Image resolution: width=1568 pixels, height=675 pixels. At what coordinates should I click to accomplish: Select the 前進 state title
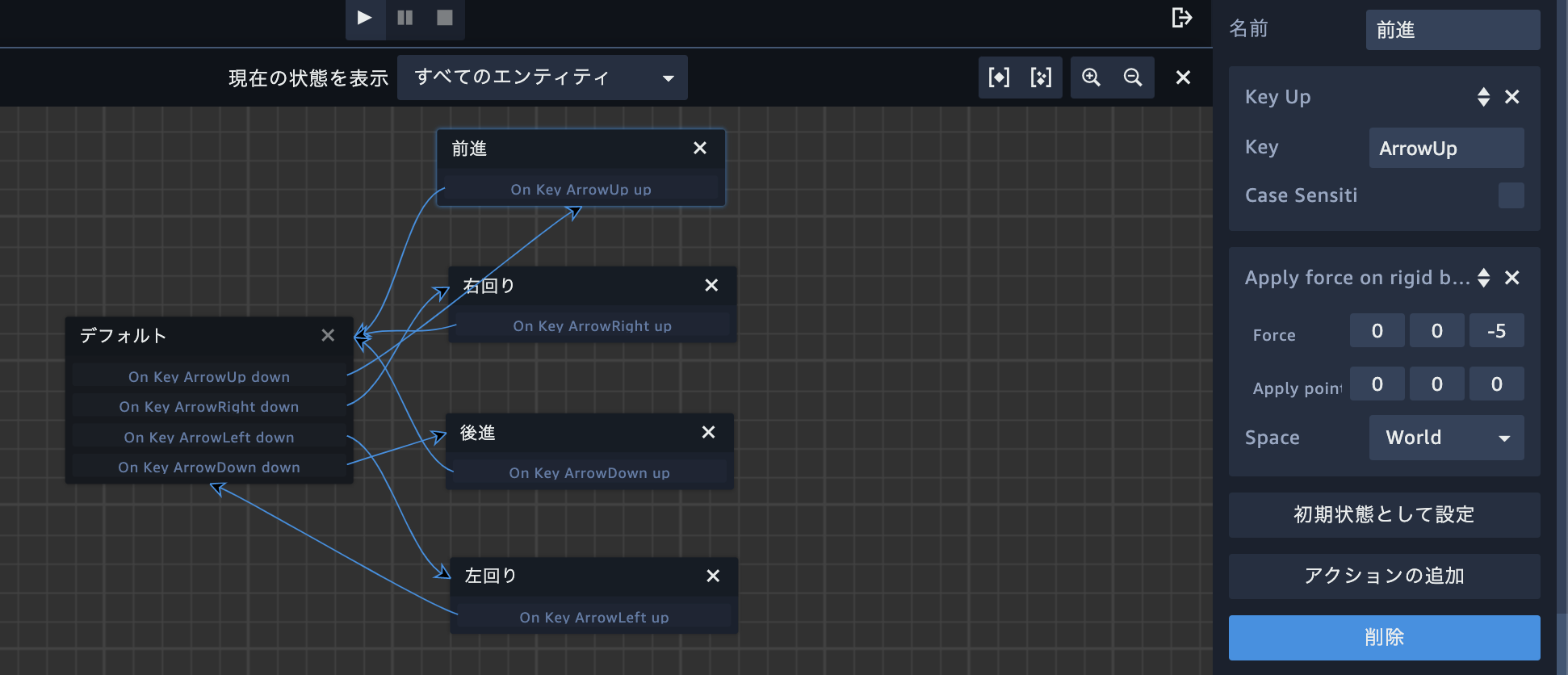[469, 149]
